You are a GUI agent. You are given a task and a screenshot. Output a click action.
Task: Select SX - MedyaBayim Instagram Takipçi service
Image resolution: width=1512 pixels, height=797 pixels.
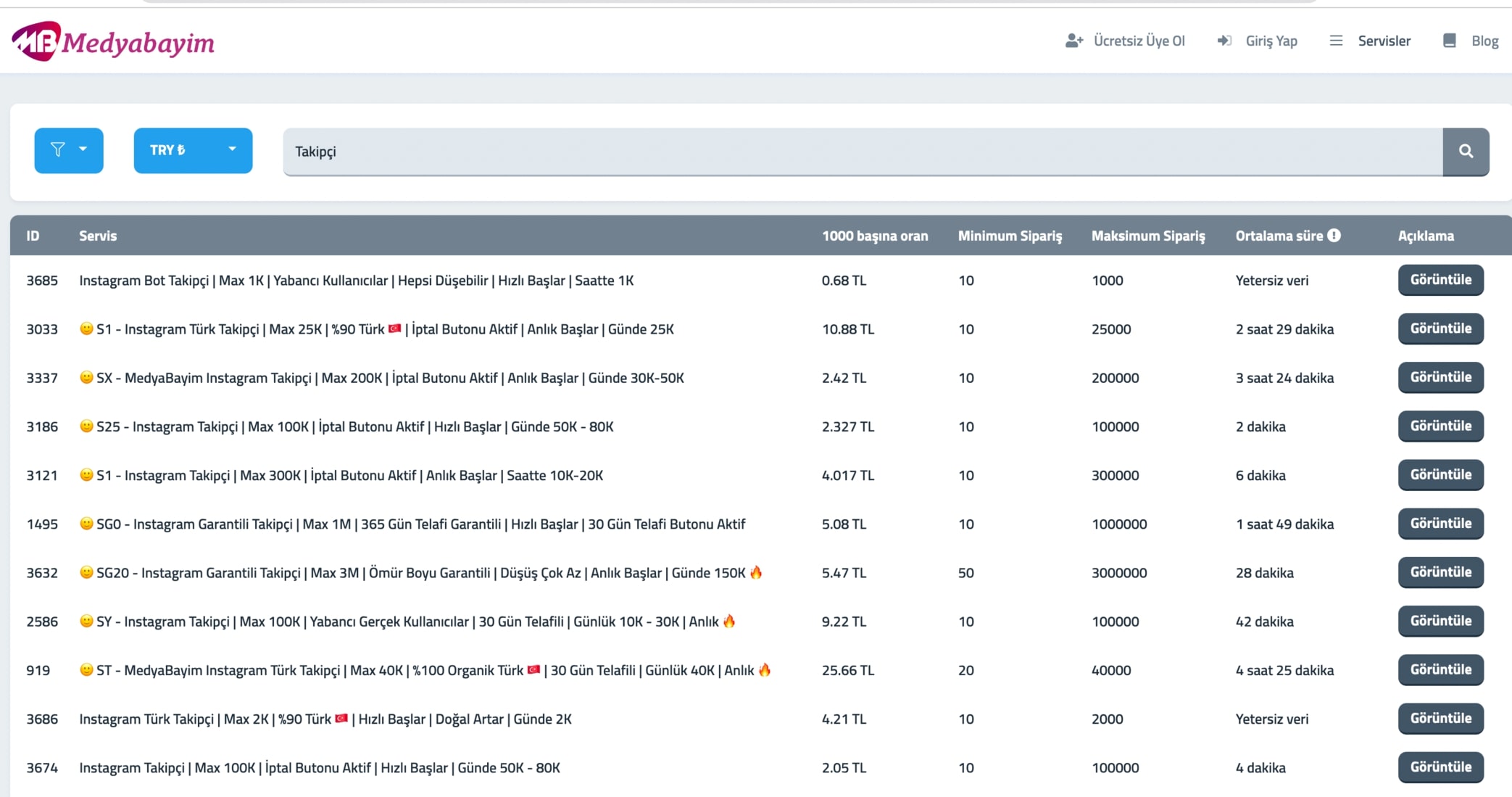[x=382, y=378]
